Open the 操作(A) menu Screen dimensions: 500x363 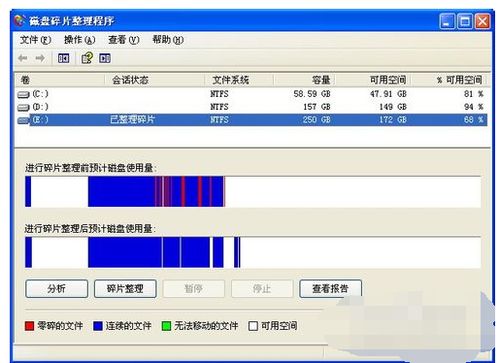pyautogui.click(x=79, y=40)
